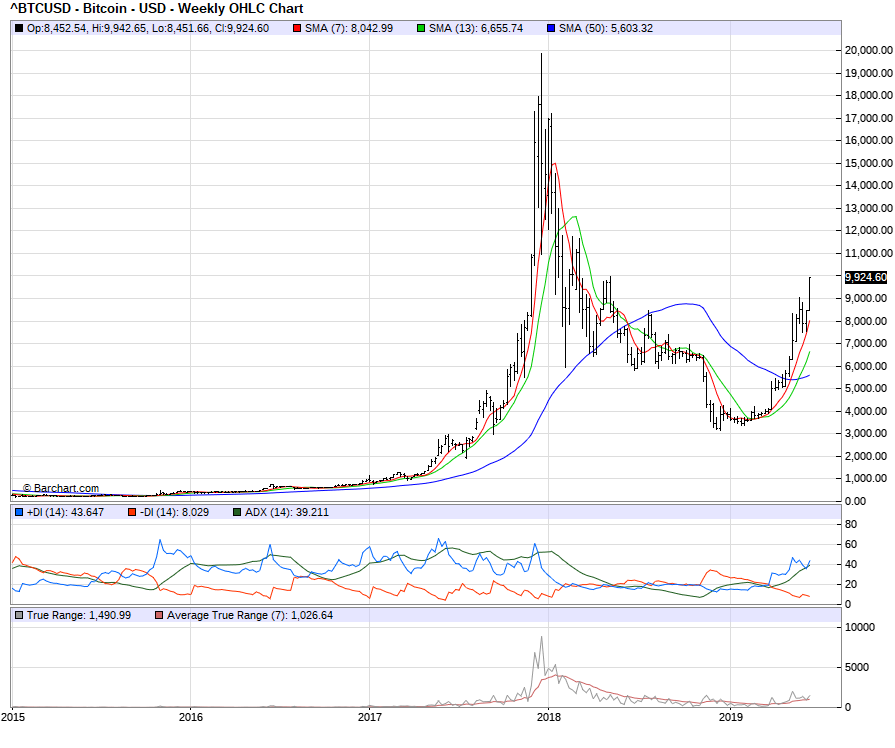The width and height of the screenshot is (895, 748).
Task: Click the 40 label on the ADX axis
Action: [x=850, y=564]
